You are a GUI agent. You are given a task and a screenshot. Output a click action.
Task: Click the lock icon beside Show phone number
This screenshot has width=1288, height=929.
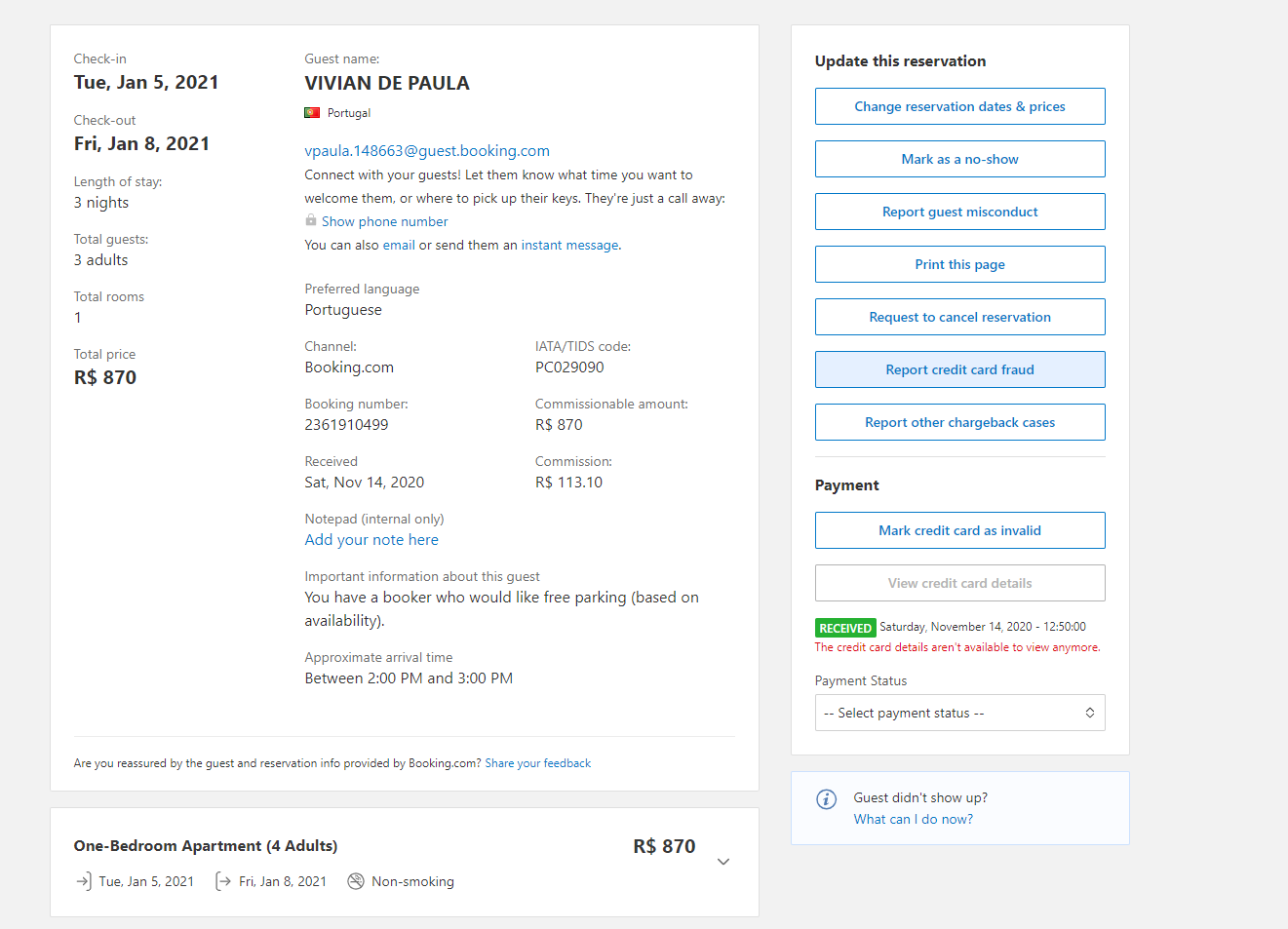pyautogui.click(x=310, y=220)
